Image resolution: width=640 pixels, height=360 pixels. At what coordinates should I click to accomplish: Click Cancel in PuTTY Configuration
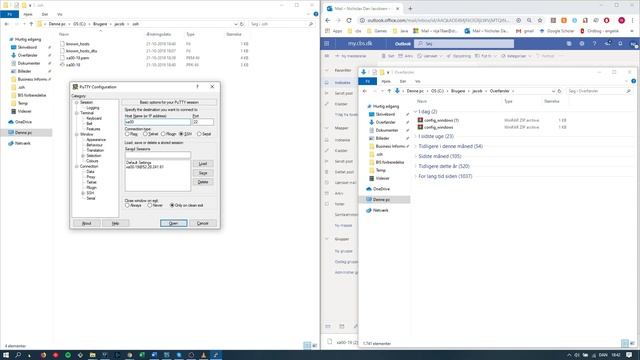(x=203, y=223)
